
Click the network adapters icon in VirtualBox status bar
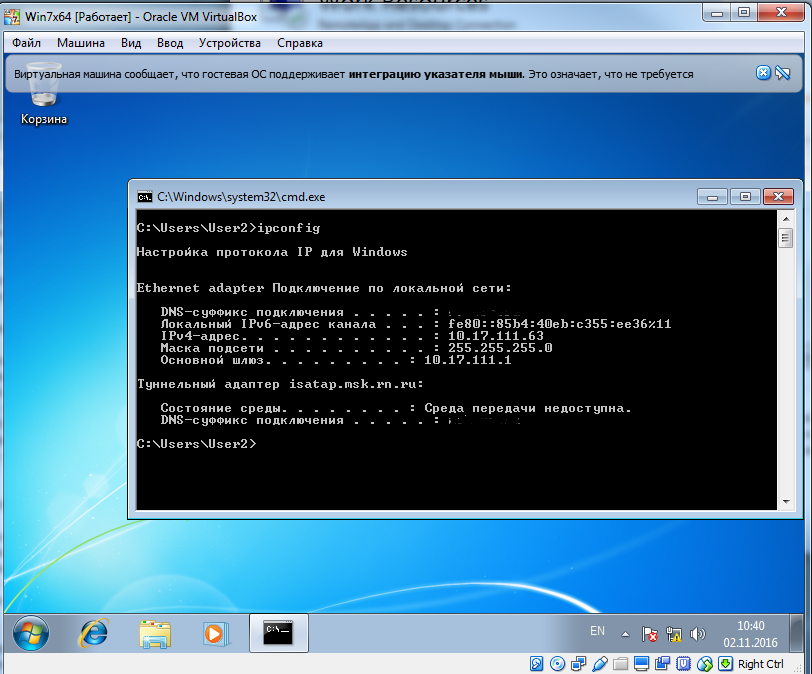click(x=578, y=664)
